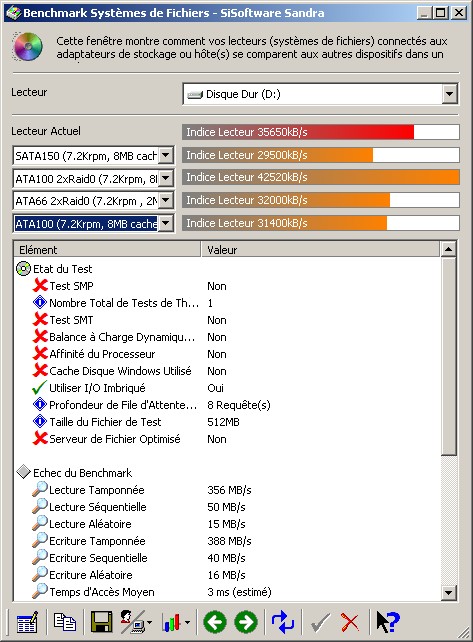Select the Lecture Tamponnée row
This screenshot has height=642, width=473.
tap(227, 490)
